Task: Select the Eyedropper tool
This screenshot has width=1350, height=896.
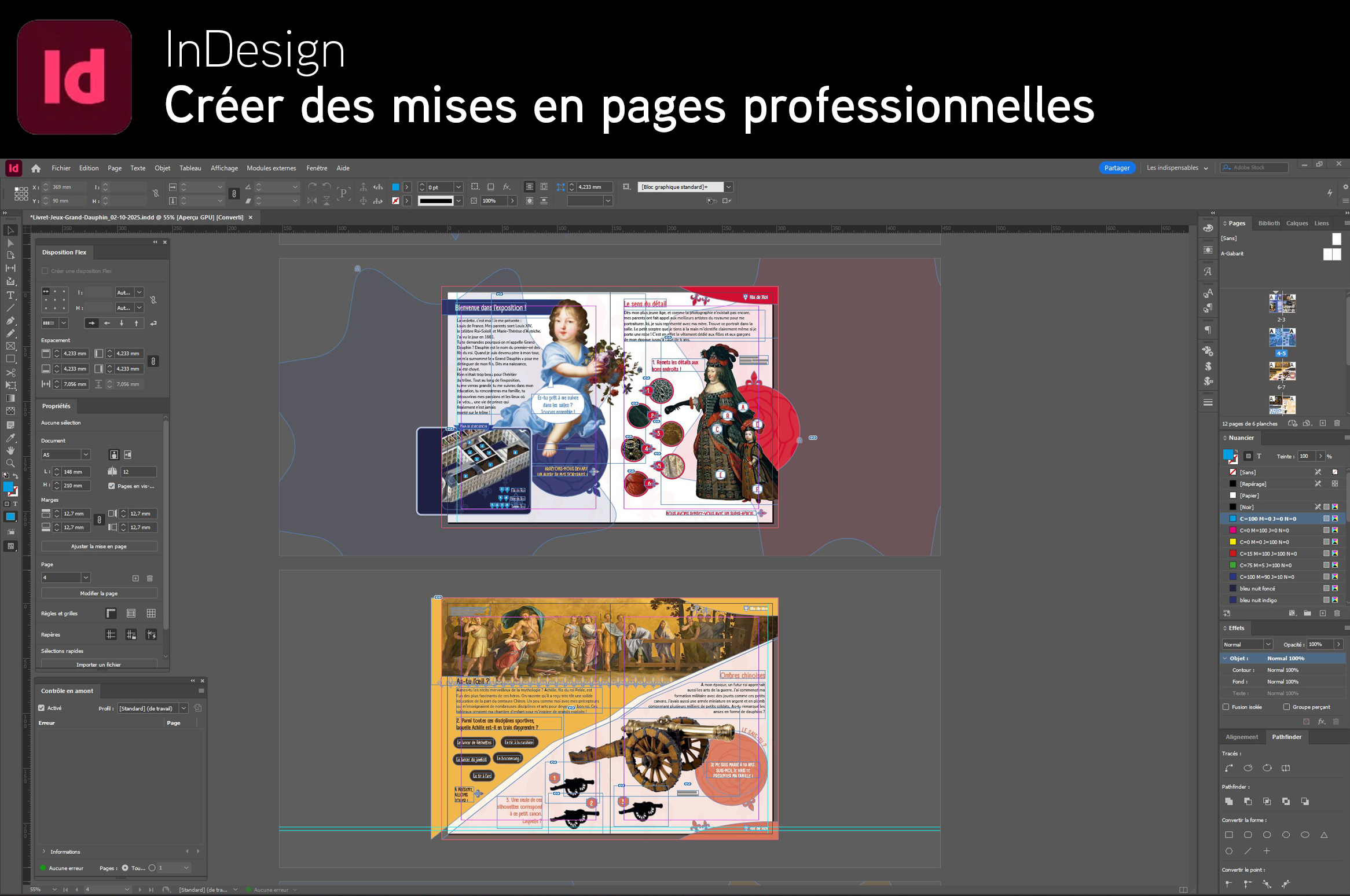Action: tap(10, 438)
